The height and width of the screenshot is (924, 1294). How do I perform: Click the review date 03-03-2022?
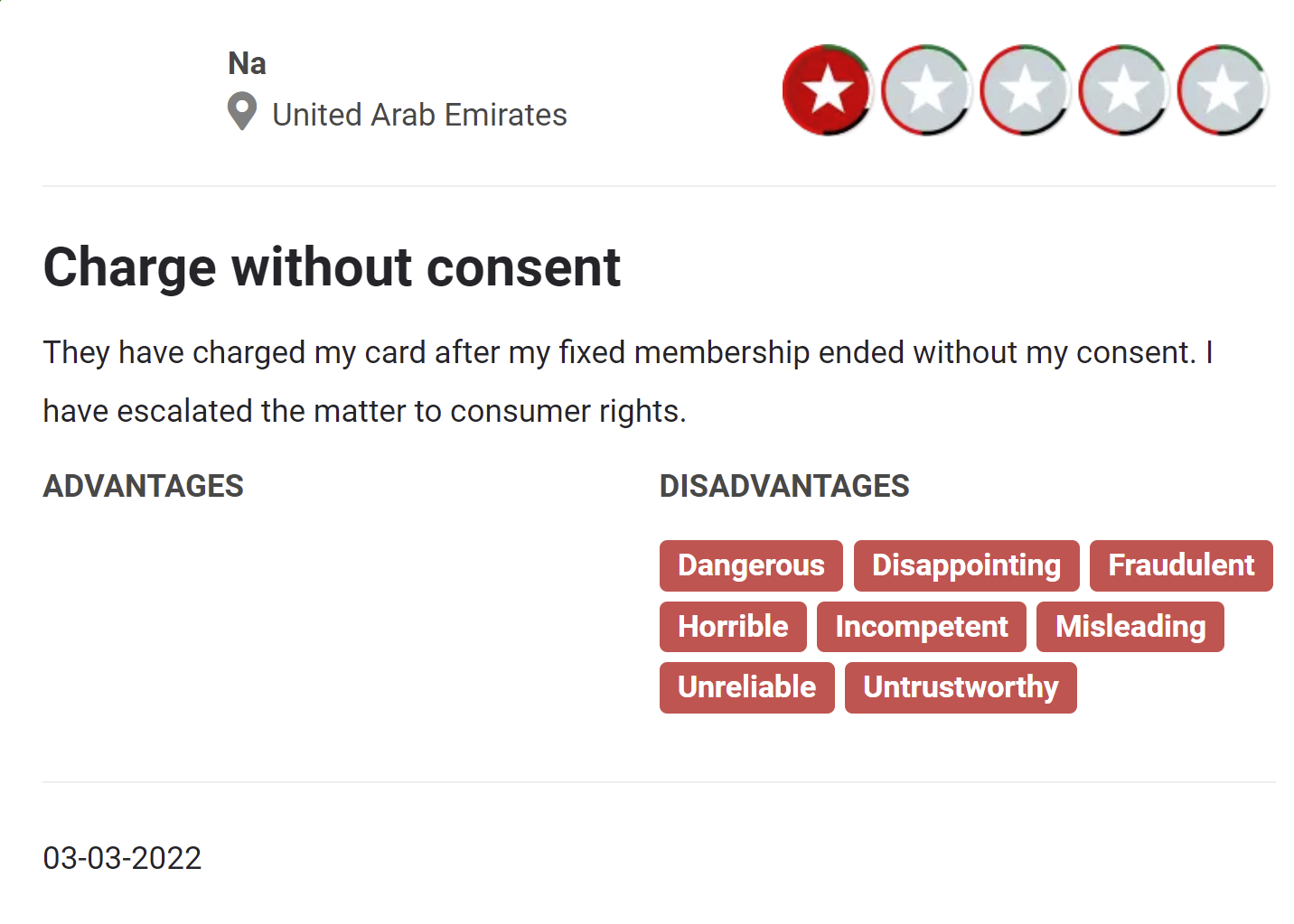pos(122,858)
